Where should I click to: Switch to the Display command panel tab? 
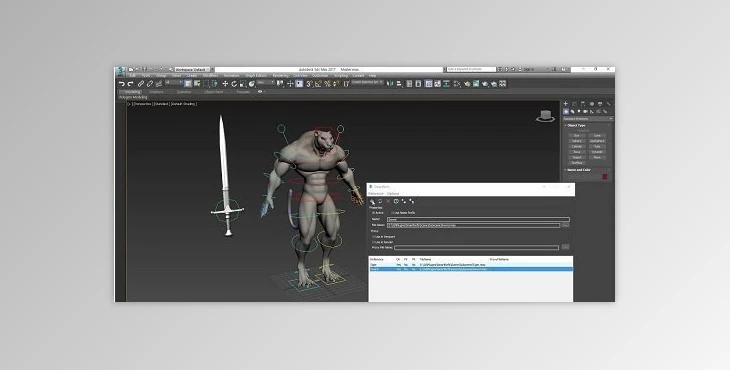point(600,104)
